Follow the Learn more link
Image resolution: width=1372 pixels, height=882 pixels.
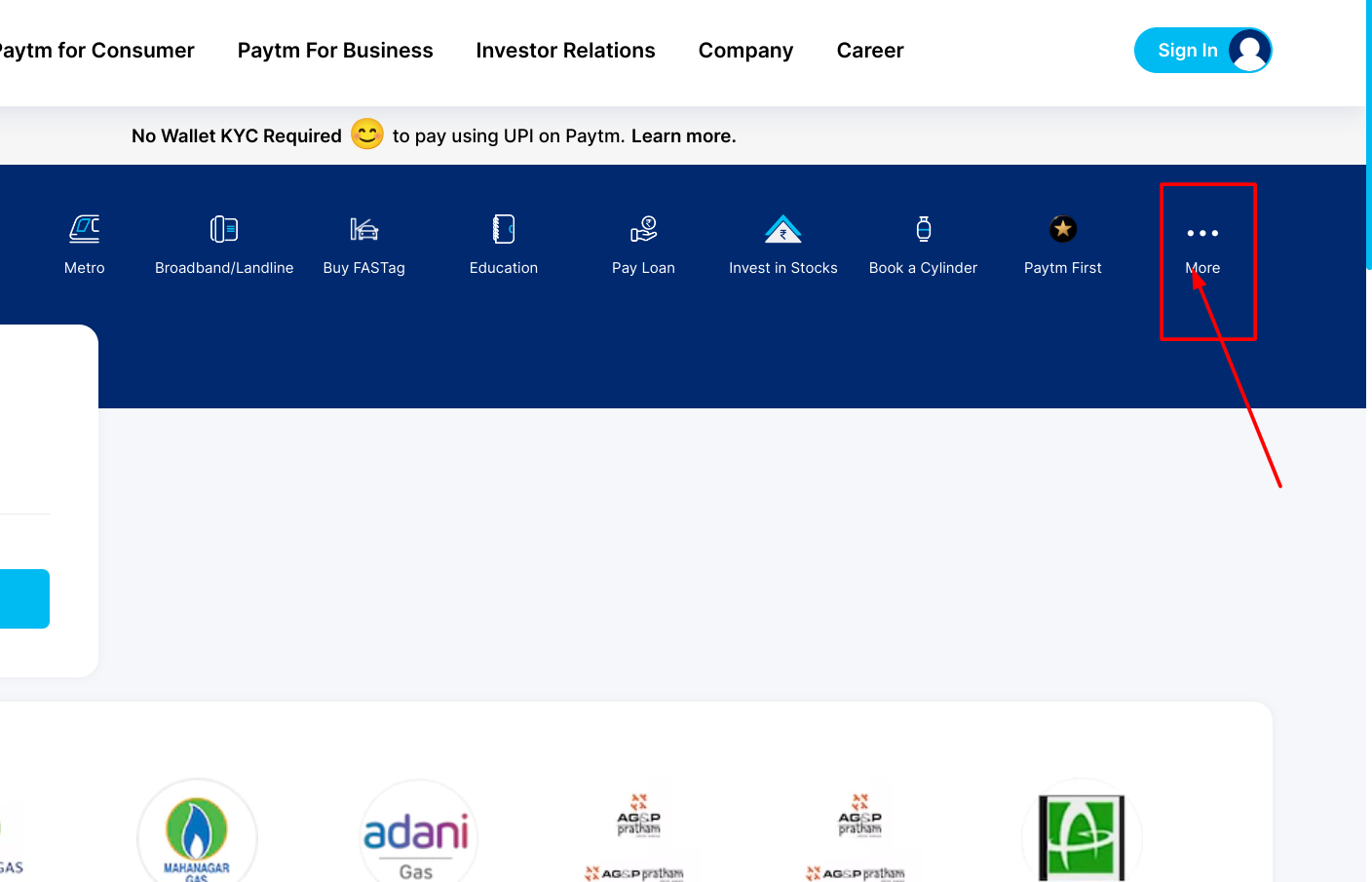(683, 136)
